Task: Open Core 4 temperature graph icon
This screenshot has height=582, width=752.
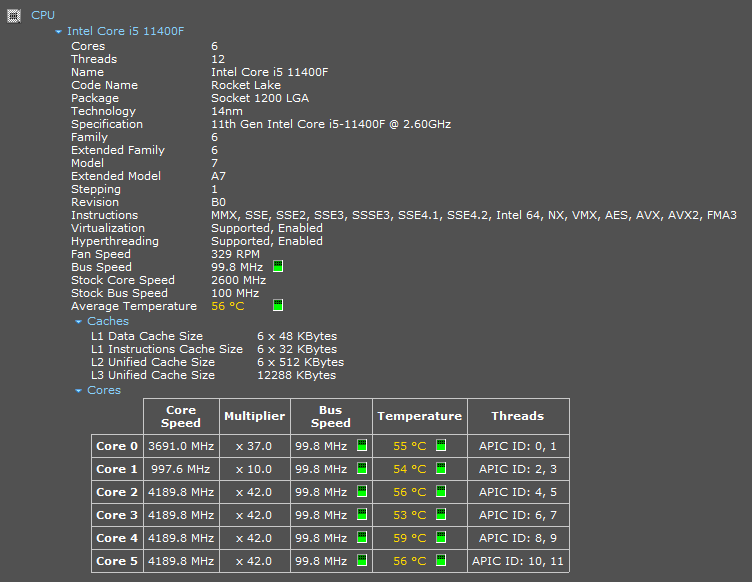Action: tap(441, 538)
